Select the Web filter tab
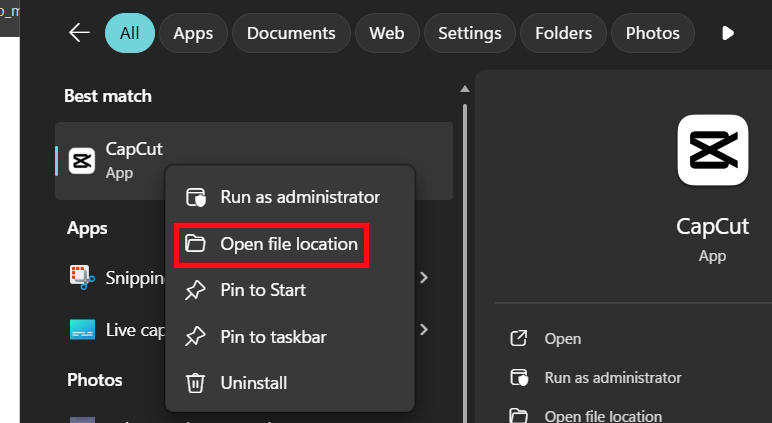This screenshot has width=772, height=423. [x=386, y=33]
